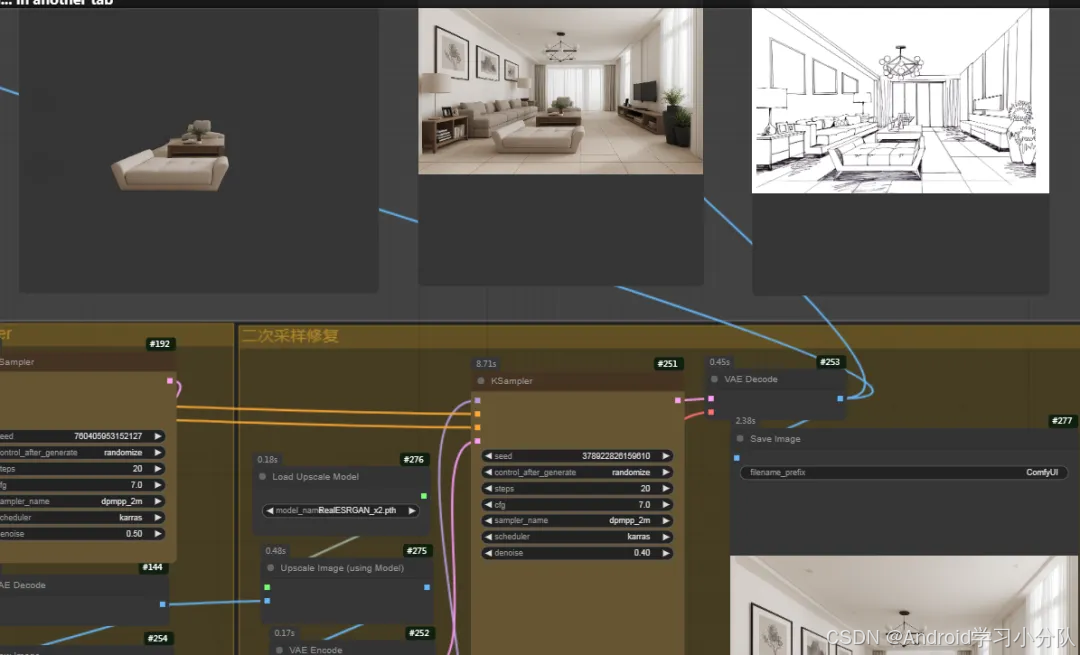
Task: Collapse the Save Image #277 node dot
Action: coord(740,439)
